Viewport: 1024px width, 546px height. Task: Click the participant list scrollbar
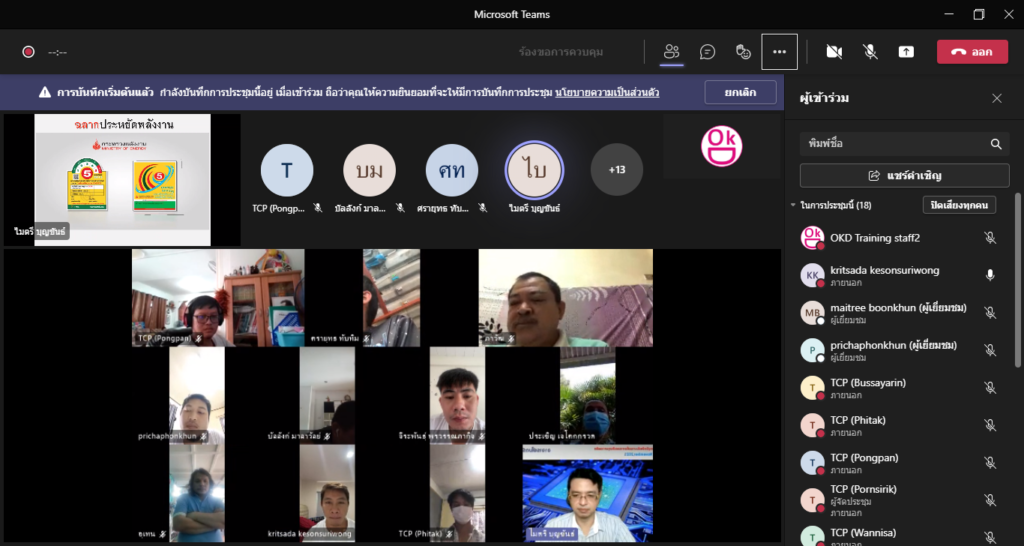[x=1017, y=280]
